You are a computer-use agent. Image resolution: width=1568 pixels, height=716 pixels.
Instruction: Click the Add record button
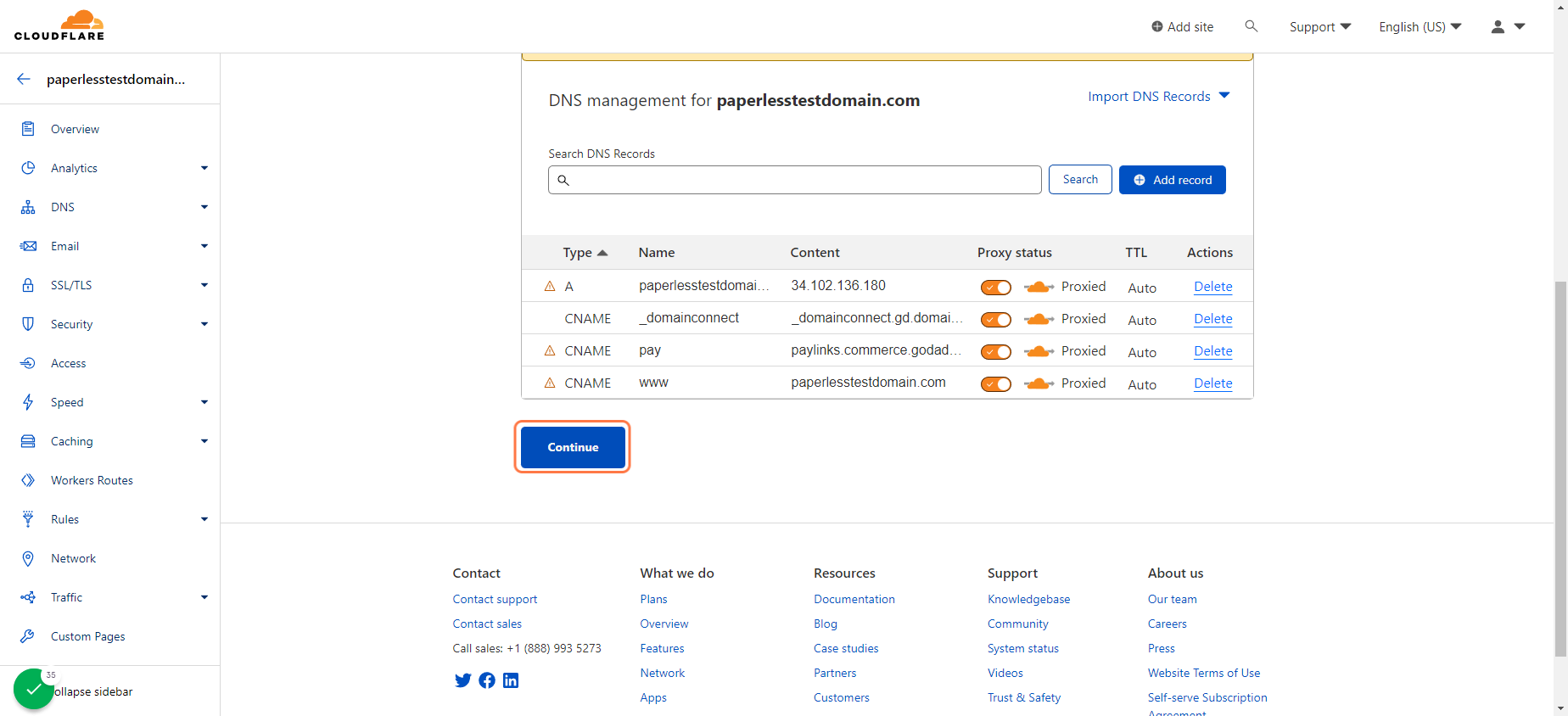pyautogui.click(x=1173, y=180)
